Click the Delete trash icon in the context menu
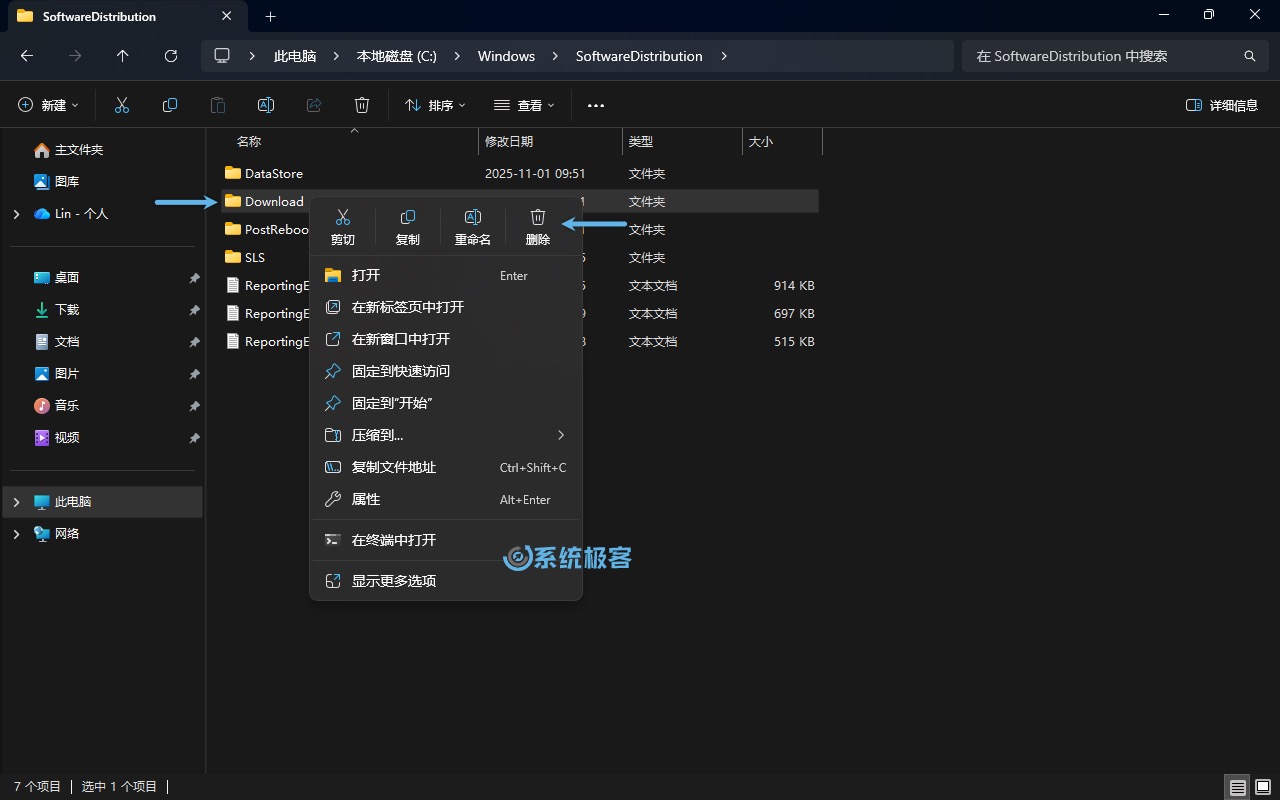 [537, 225]
